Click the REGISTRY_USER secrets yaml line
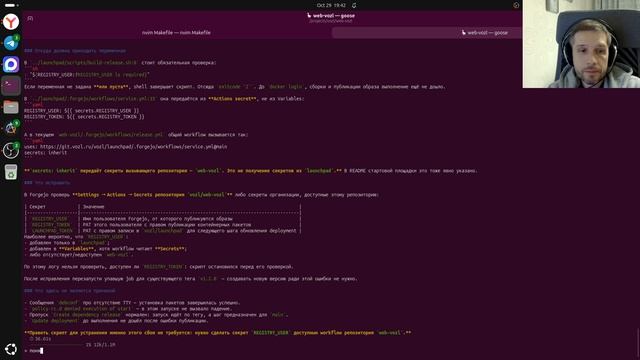 coord(82,111)
